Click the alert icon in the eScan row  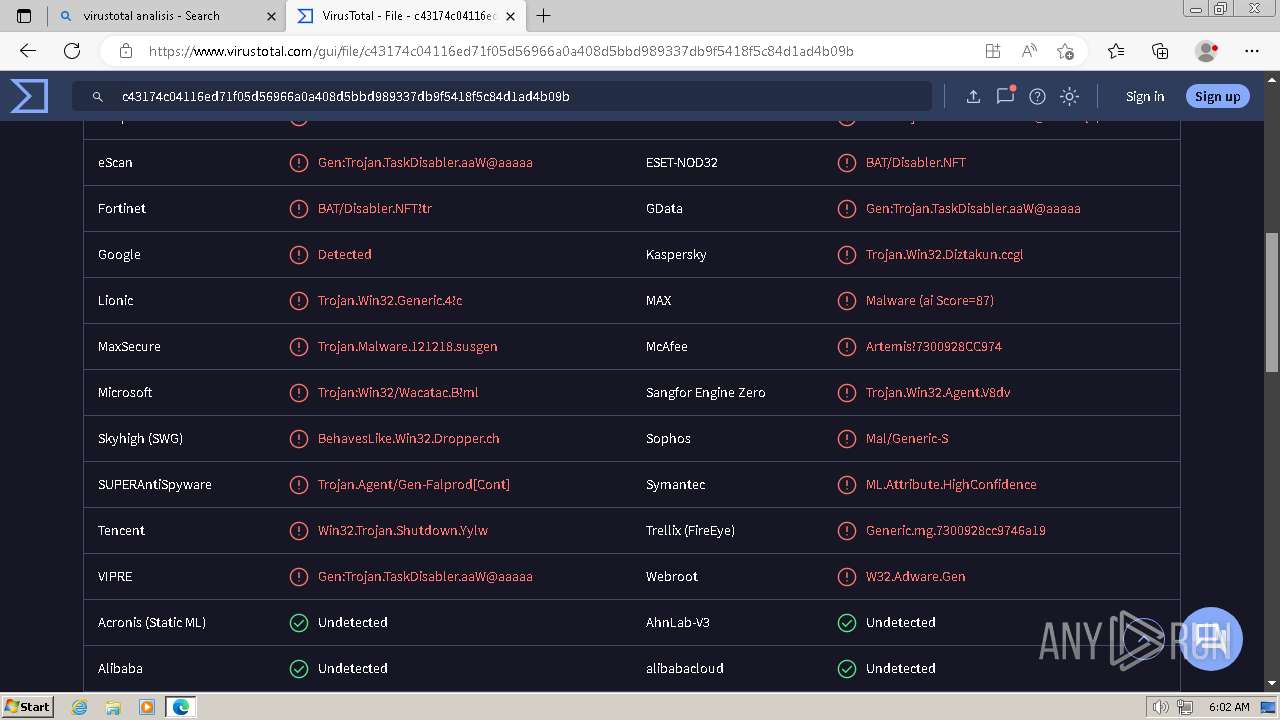pyautogui.click(x=299, y=162)
